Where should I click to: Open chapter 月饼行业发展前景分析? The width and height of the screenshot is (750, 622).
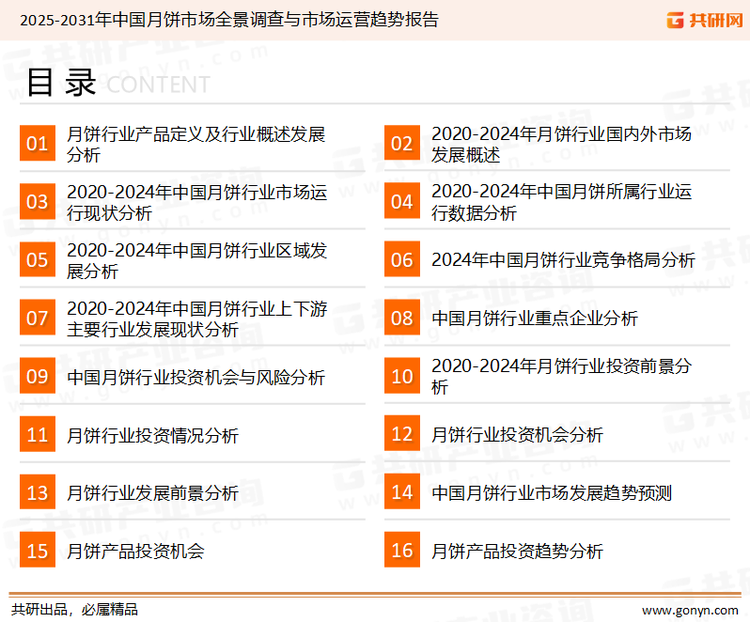coord(152,493)
